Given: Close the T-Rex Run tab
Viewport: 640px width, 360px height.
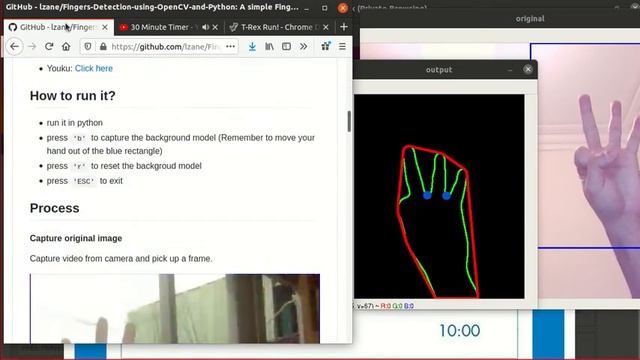Looking at the screenshot, I should (x=325, y=27).
